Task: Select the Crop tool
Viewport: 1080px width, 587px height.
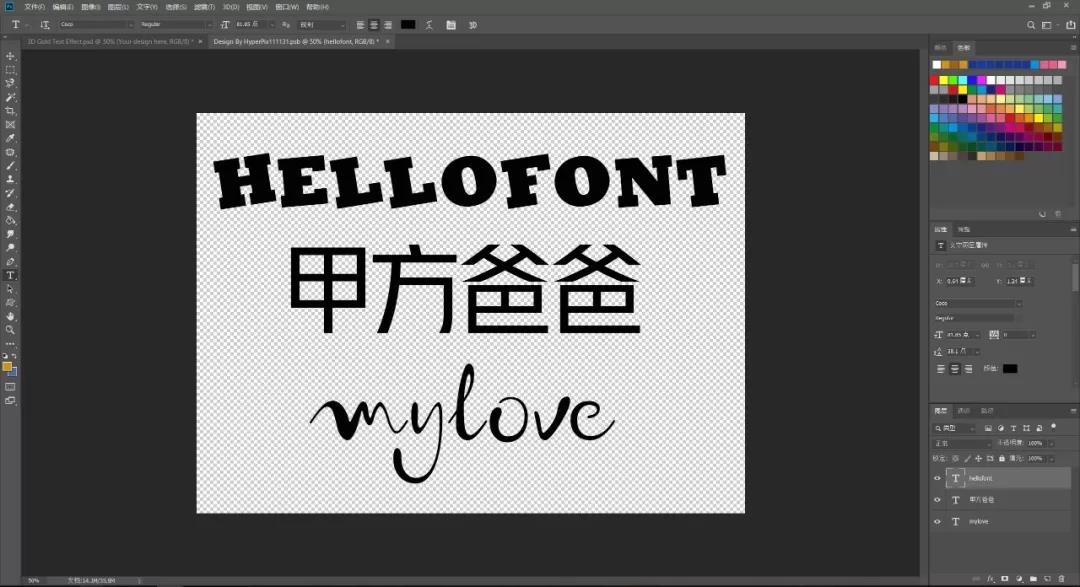Action: [x=10, y=111]
